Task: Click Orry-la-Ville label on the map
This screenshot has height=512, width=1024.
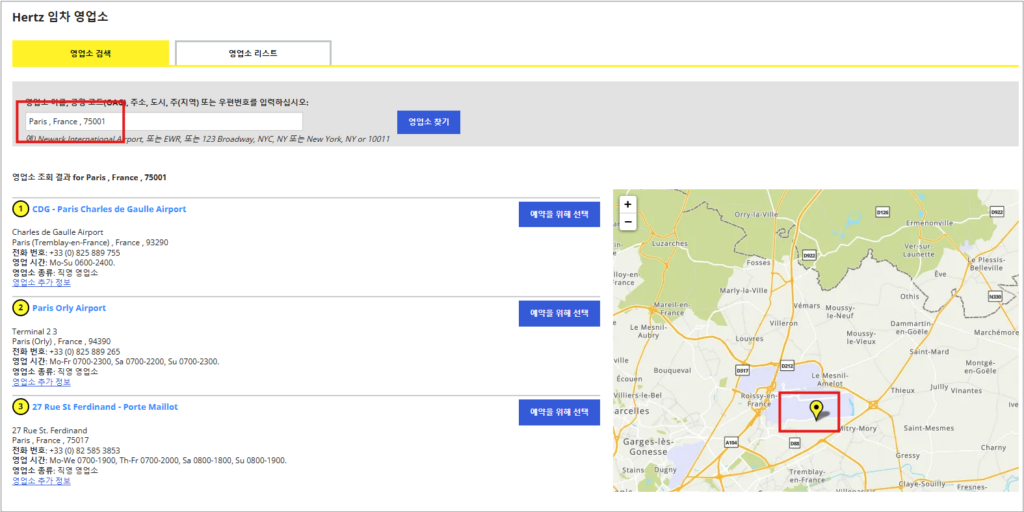Action: (758, 214)
